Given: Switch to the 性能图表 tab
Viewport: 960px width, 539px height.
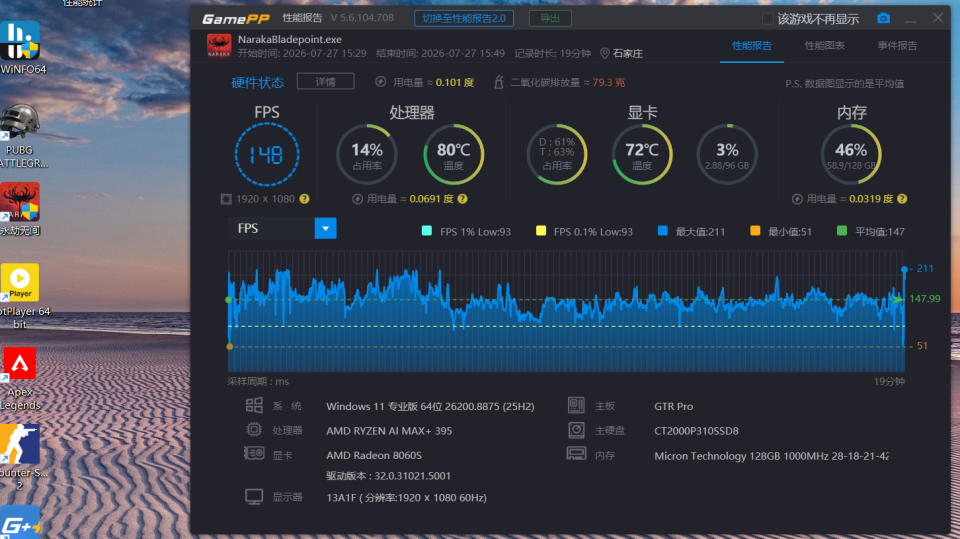Looking at the screenshot, I should point(824,45).
